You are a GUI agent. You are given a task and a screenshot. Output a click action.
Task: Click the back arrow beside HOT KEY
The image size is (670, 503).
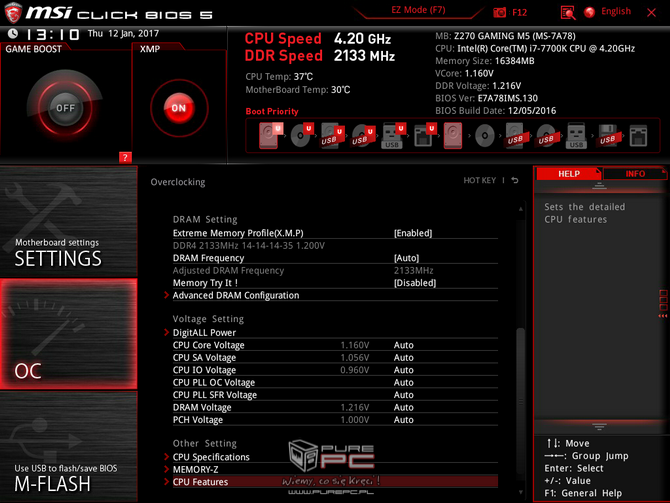(515, 180)
